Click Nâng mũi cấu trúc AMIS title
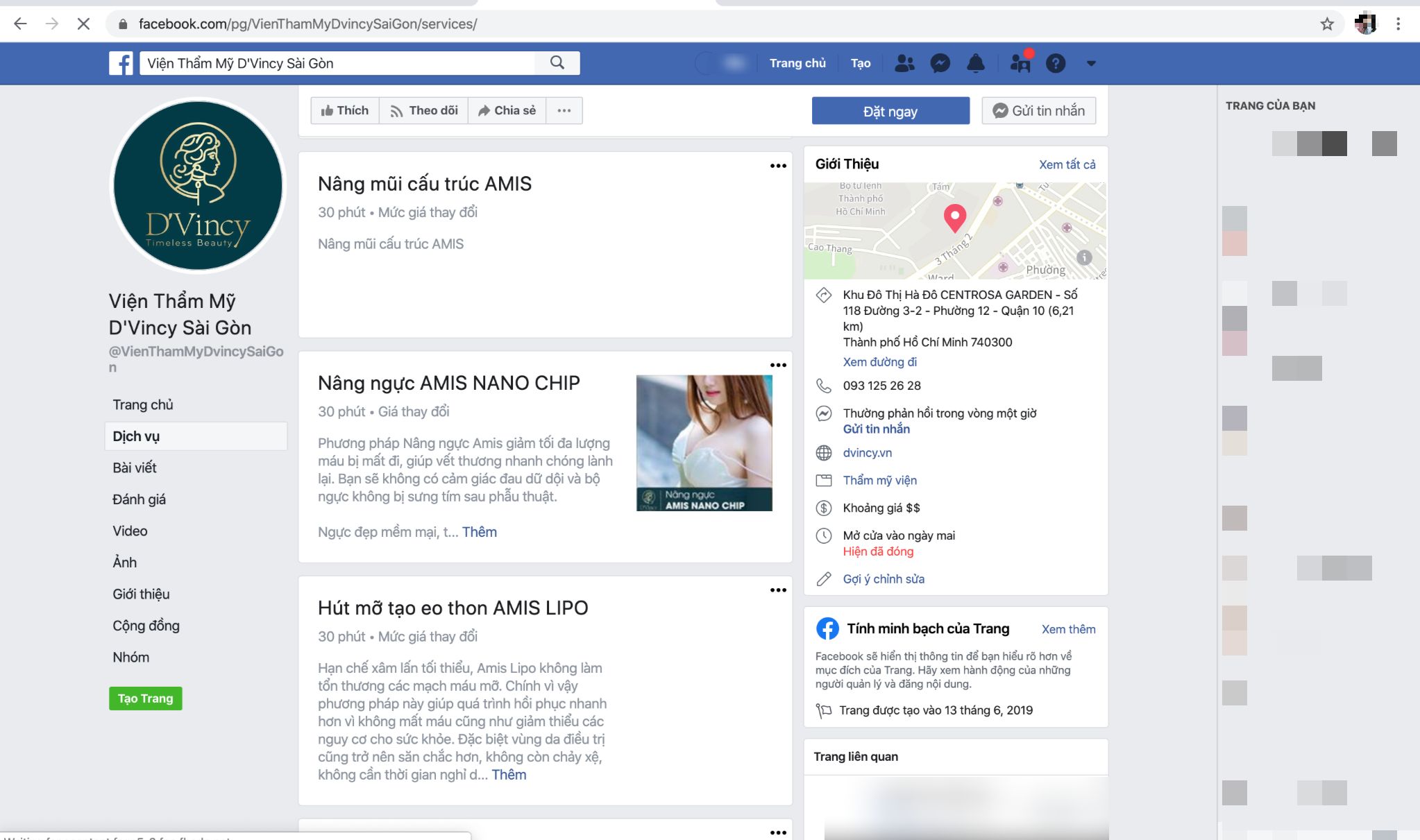 tap(424, 184)
